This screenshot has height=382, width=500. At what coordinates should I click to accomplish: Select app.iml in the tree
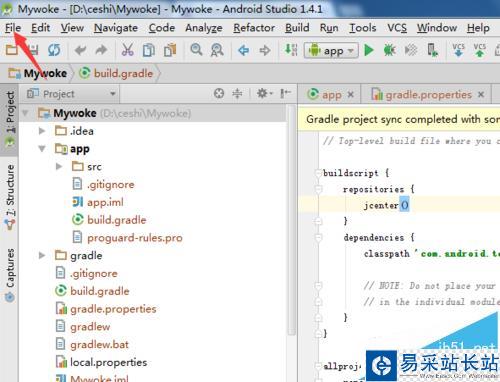[105, 202]
